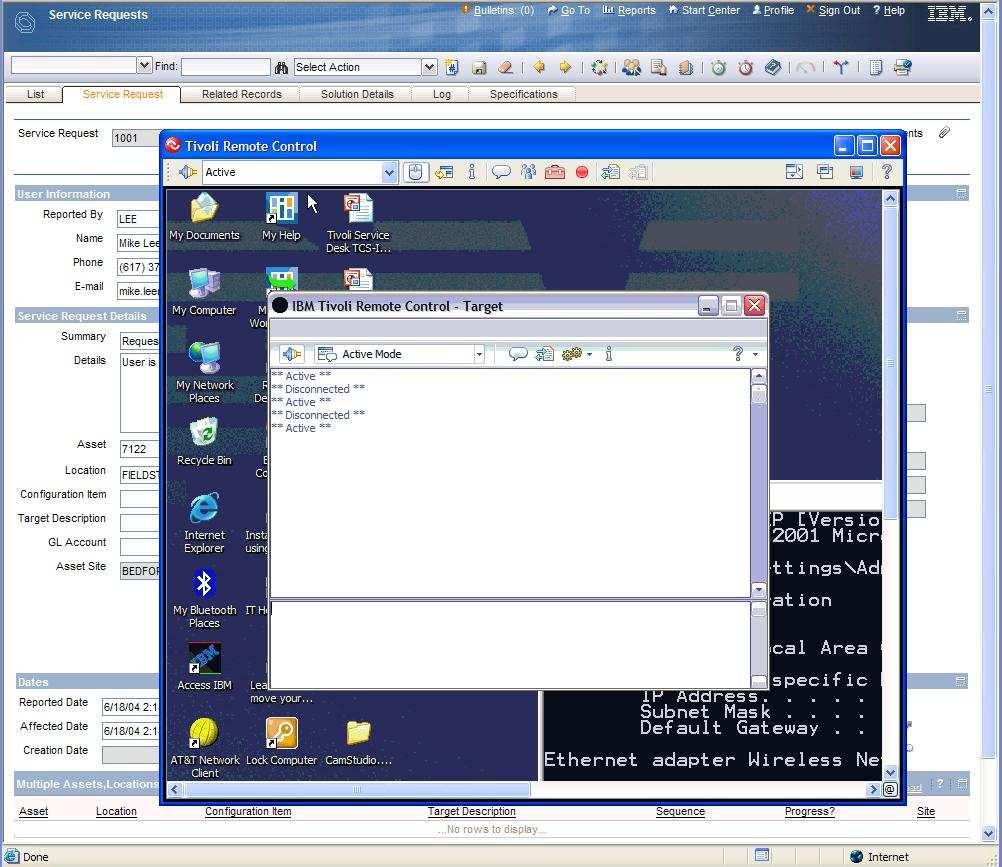Click the Service Request number field
This screenshot has height=867, width=1002.
pos(137,137)
